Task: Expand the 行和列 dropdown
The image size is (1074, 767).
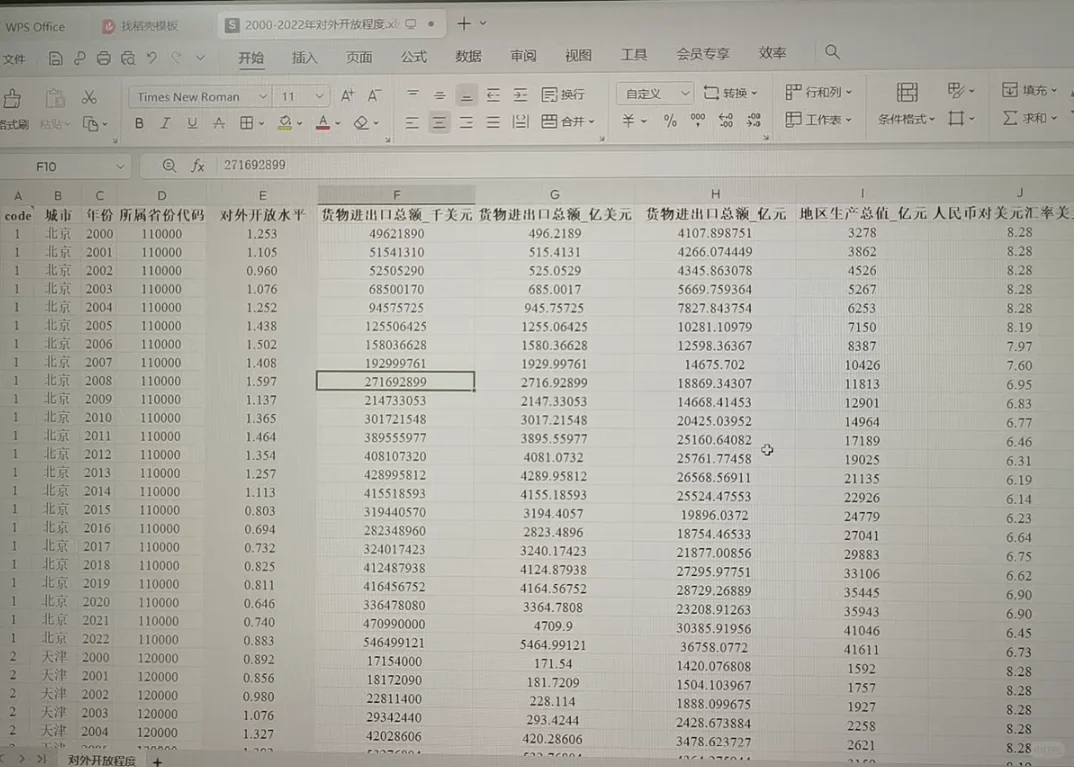Action: [849, 92]
